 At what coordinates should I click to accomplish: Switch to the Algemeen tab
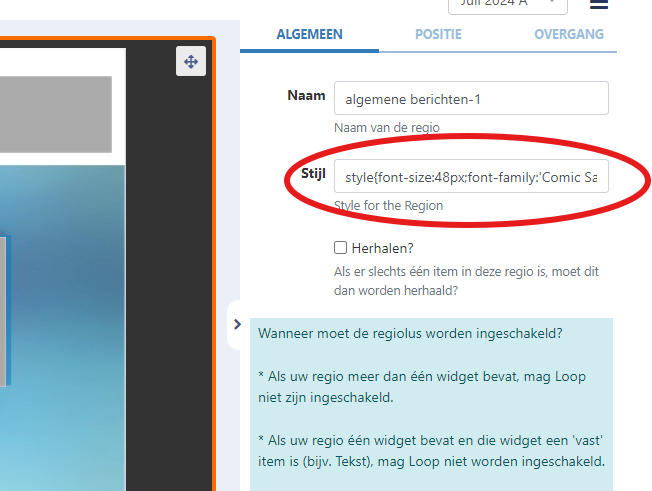pyautogui.click(x=308, y=34)
